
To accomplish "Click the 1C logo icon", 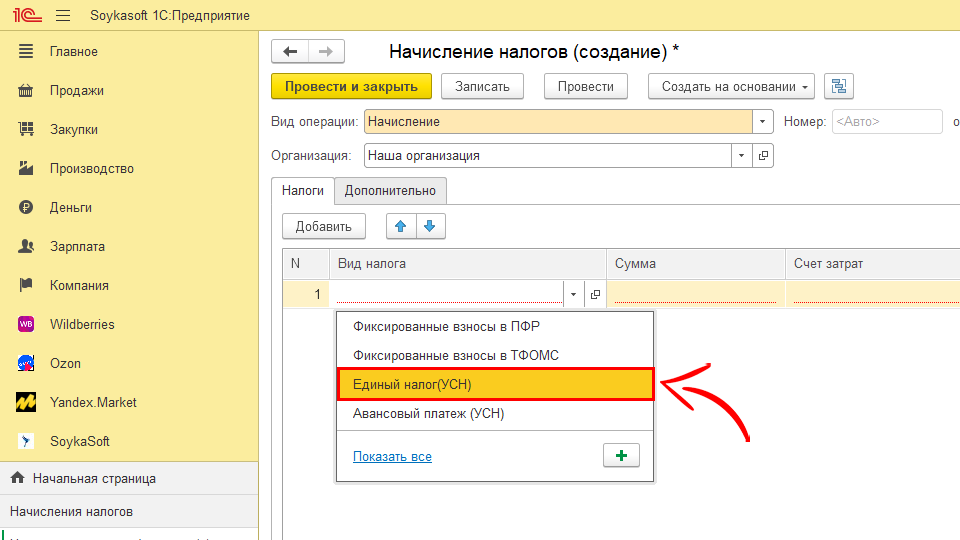I will (x=27, y=15).
